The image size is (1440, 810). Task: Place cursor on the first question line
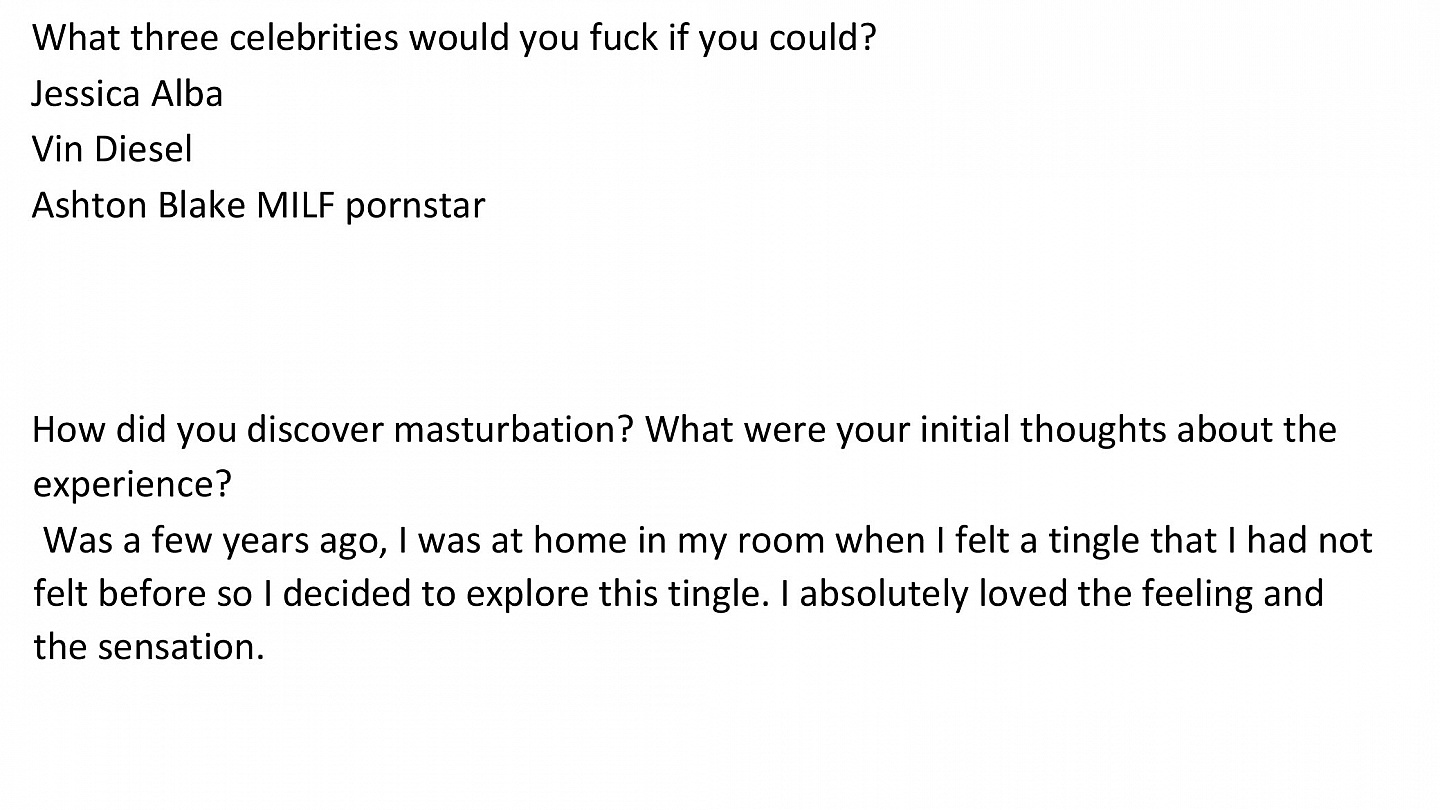(454, 39)
